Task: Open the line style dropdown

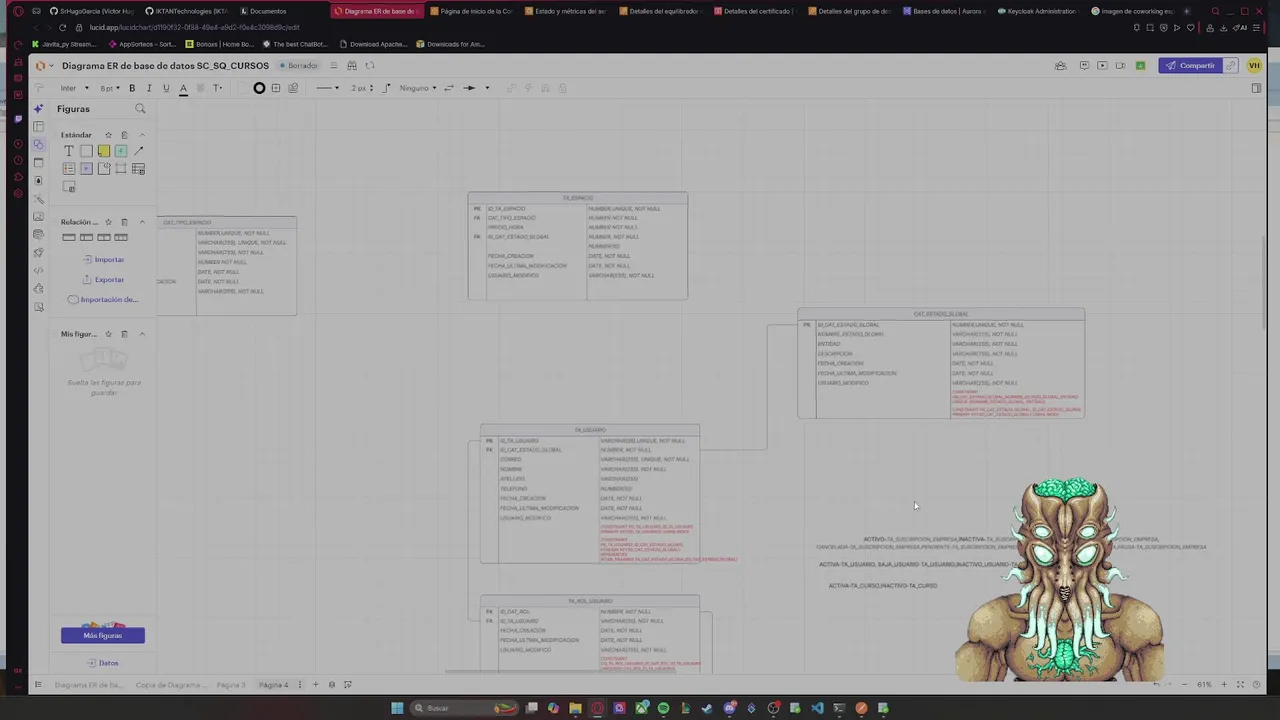Action: (327, 88)
